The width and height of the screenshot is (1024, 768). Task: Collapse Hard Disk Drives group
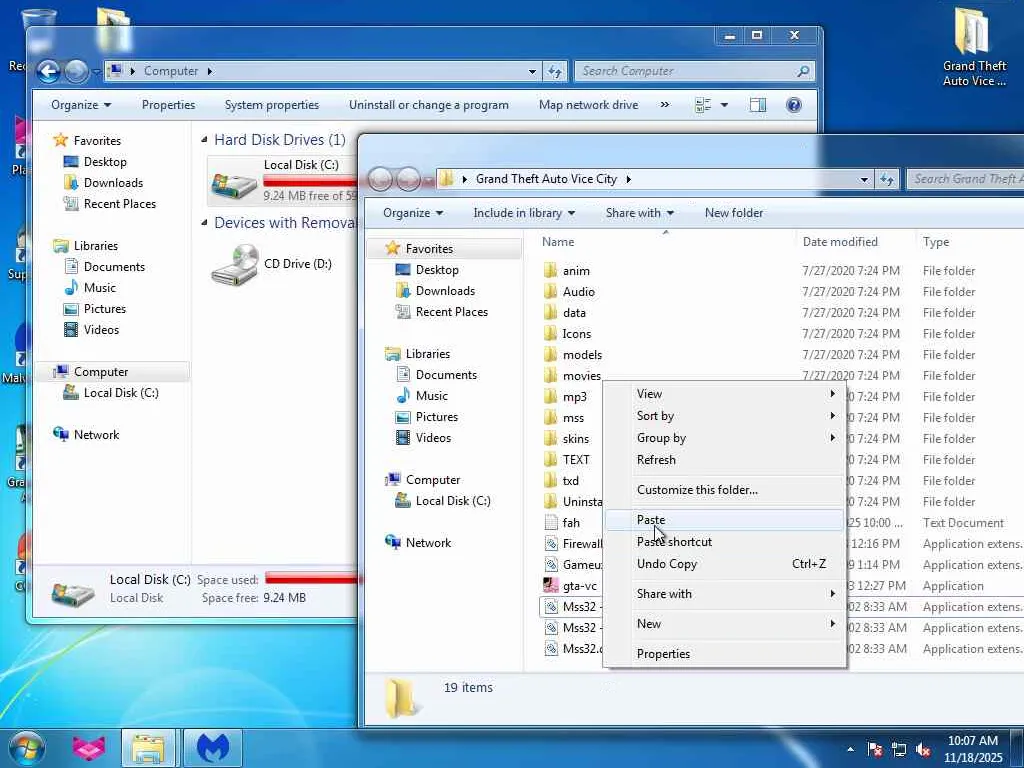[x=204, y=140]
